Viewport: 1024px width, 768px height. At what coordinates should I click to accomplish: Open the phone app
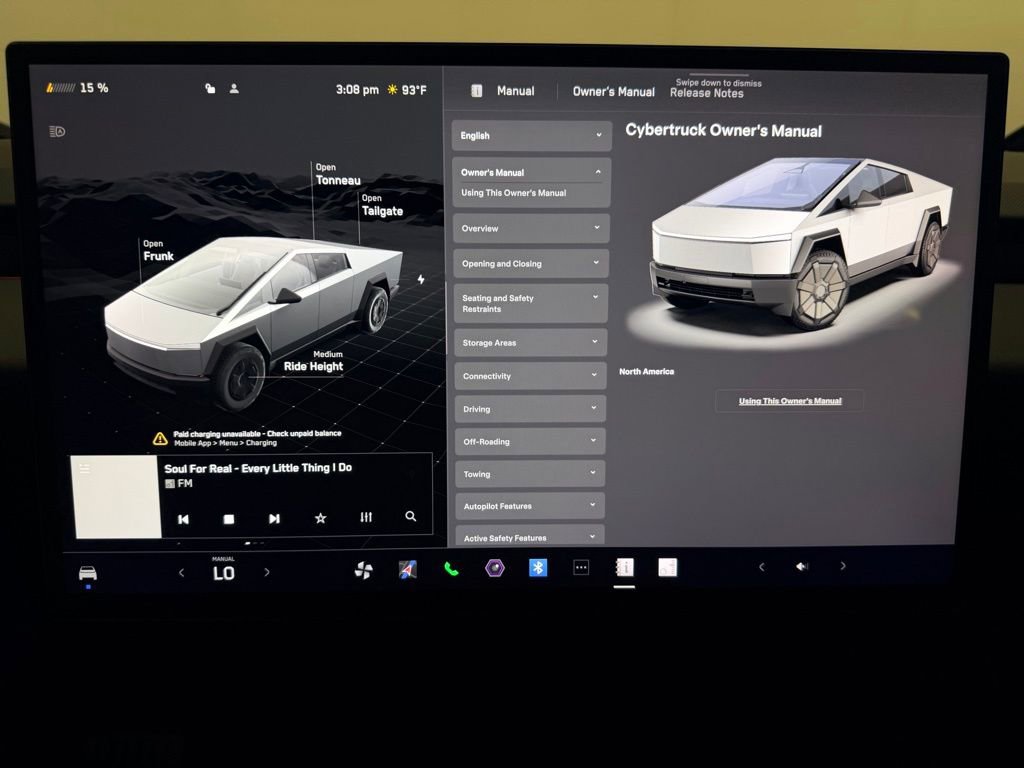point(450,569)
